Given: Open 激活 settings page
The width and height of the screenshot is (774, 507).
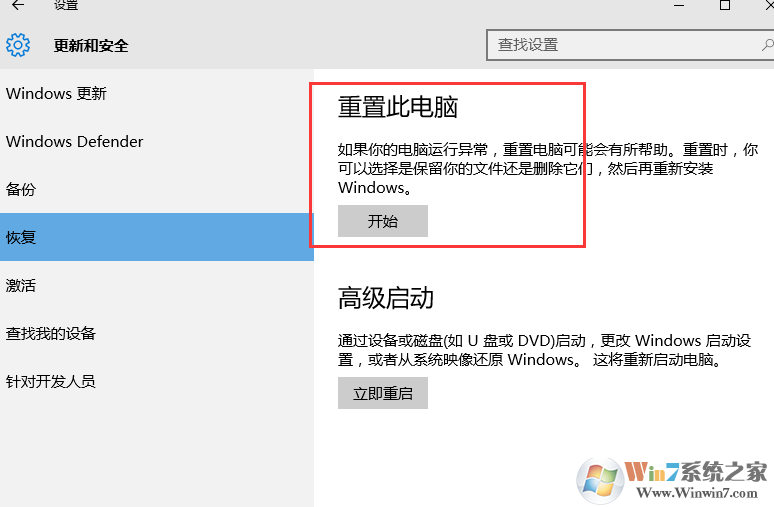Looking at the screenshot, I should (156, 285).
